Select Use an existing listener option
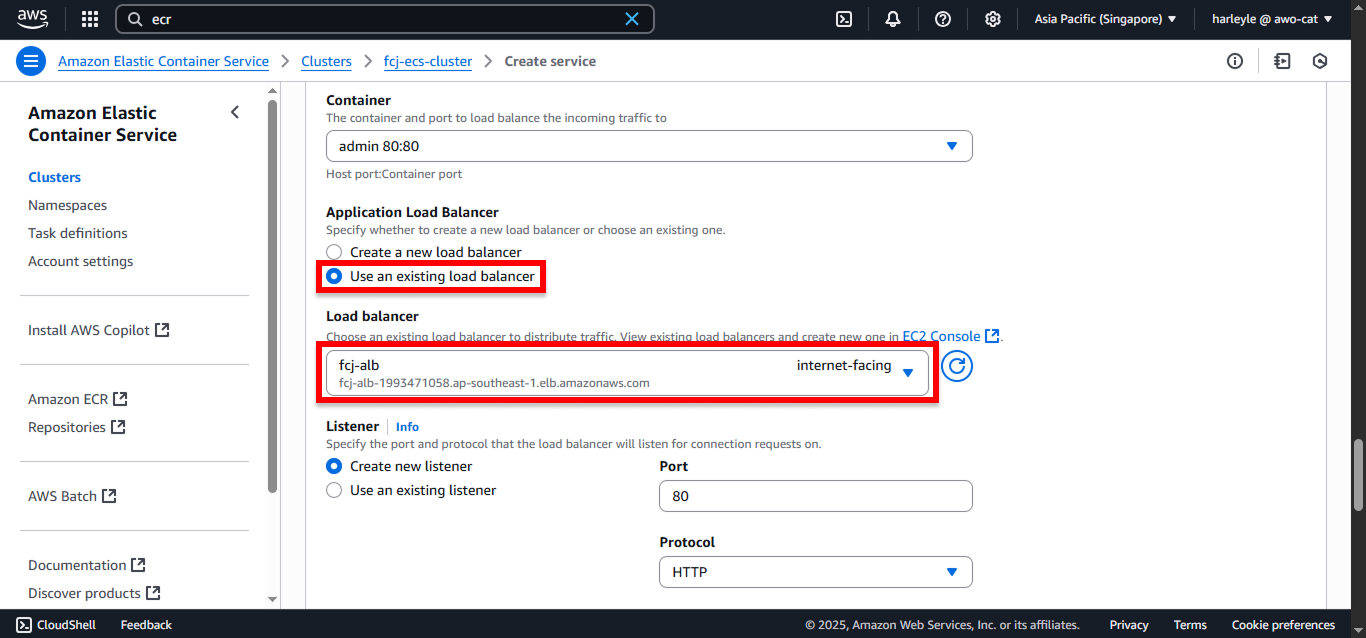1366x638 pixels. pyautogui.click(x=334, y=490)
